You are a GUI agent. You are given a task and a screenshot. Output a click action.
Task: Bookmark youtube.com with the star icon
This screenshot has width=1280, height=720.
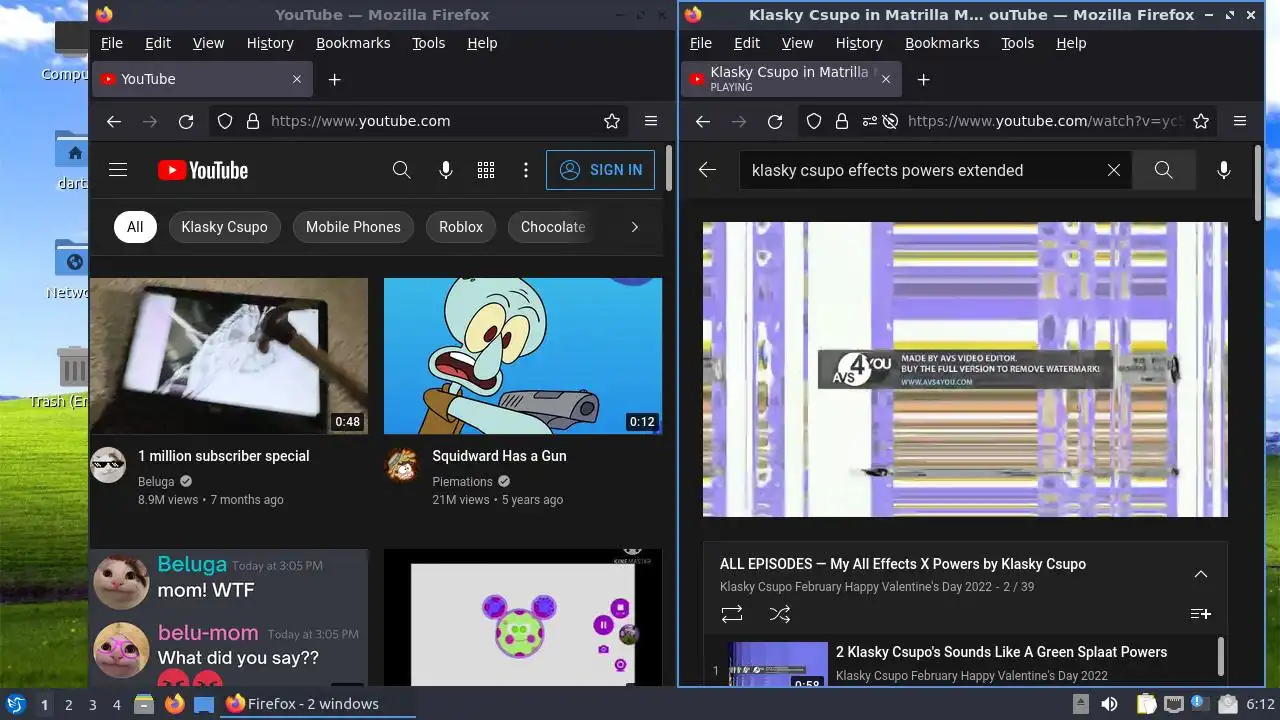(612, 121)
